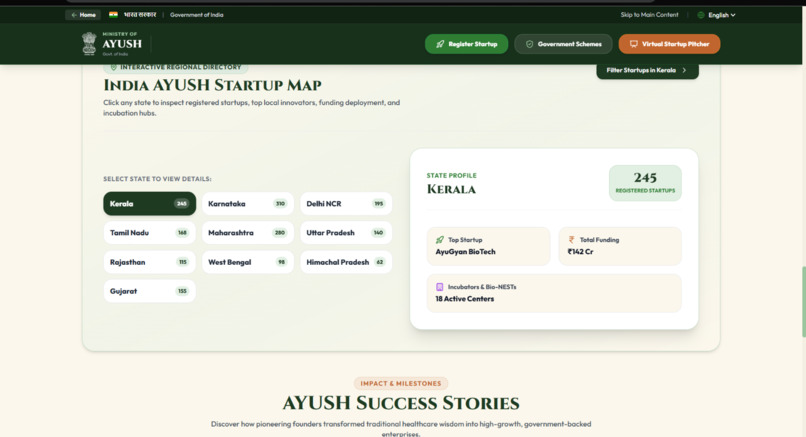Image resolution: width=806 pixels, height=437 pixels.
Task: Click the Register Startup button
Action: (x=466, y=44)
